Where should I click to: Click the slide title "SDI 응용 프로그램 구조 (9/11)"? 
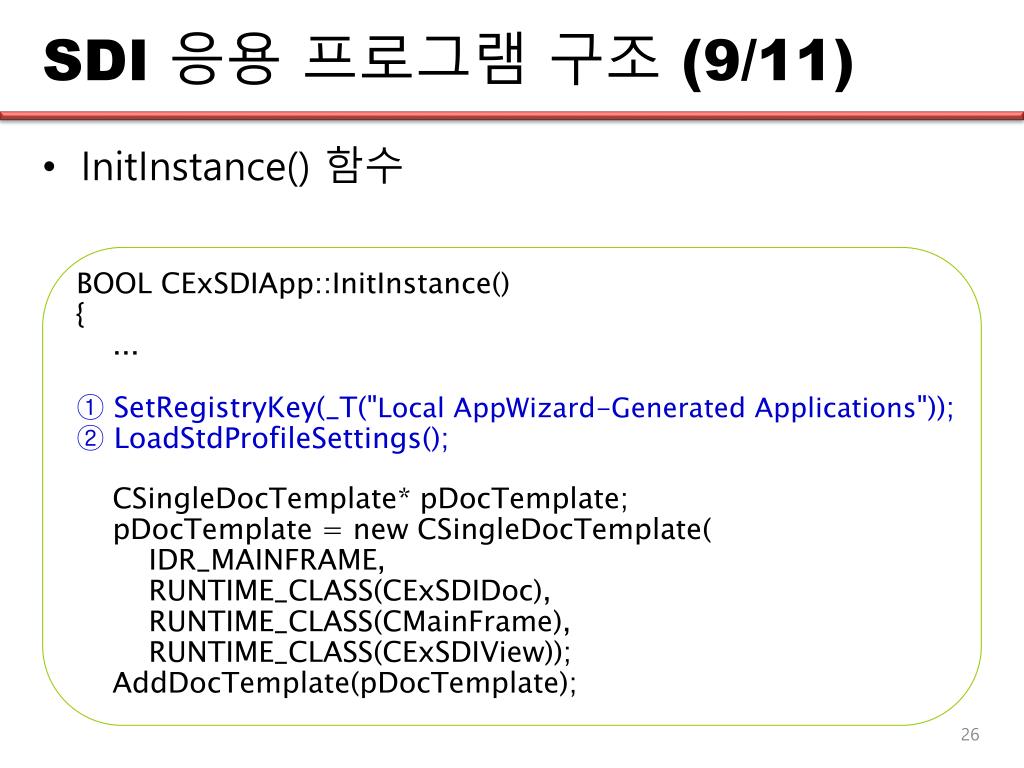click(449, 60)
